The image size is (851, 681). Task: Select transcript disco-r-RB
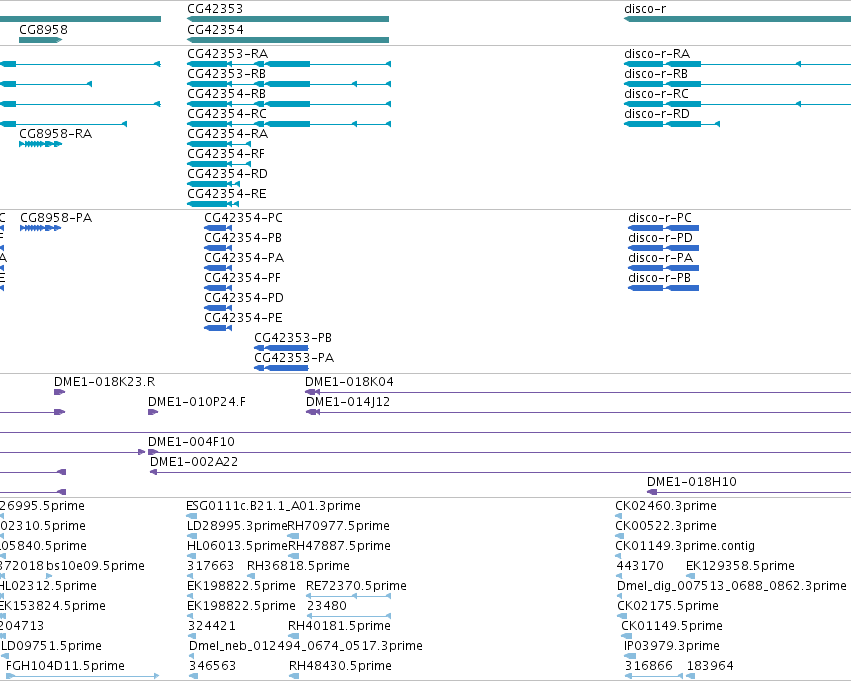click(x=738, y=84)
